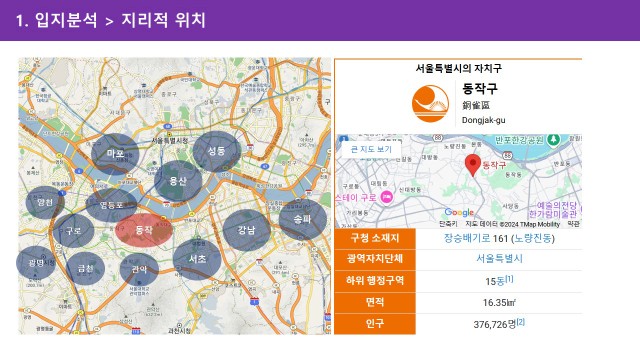Viewport: 640px width, 360px height.
Task: Click the orange Dongjak-gu emblem logo
Action: (x=430, y=104)
